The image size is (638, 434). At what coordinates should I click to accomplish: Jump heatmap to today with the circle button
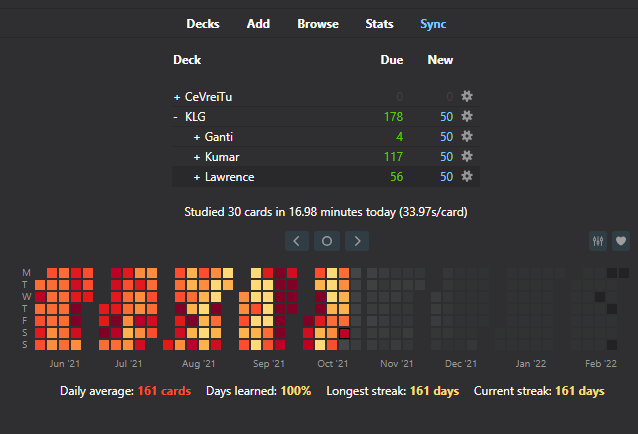(x=327, y=240)
